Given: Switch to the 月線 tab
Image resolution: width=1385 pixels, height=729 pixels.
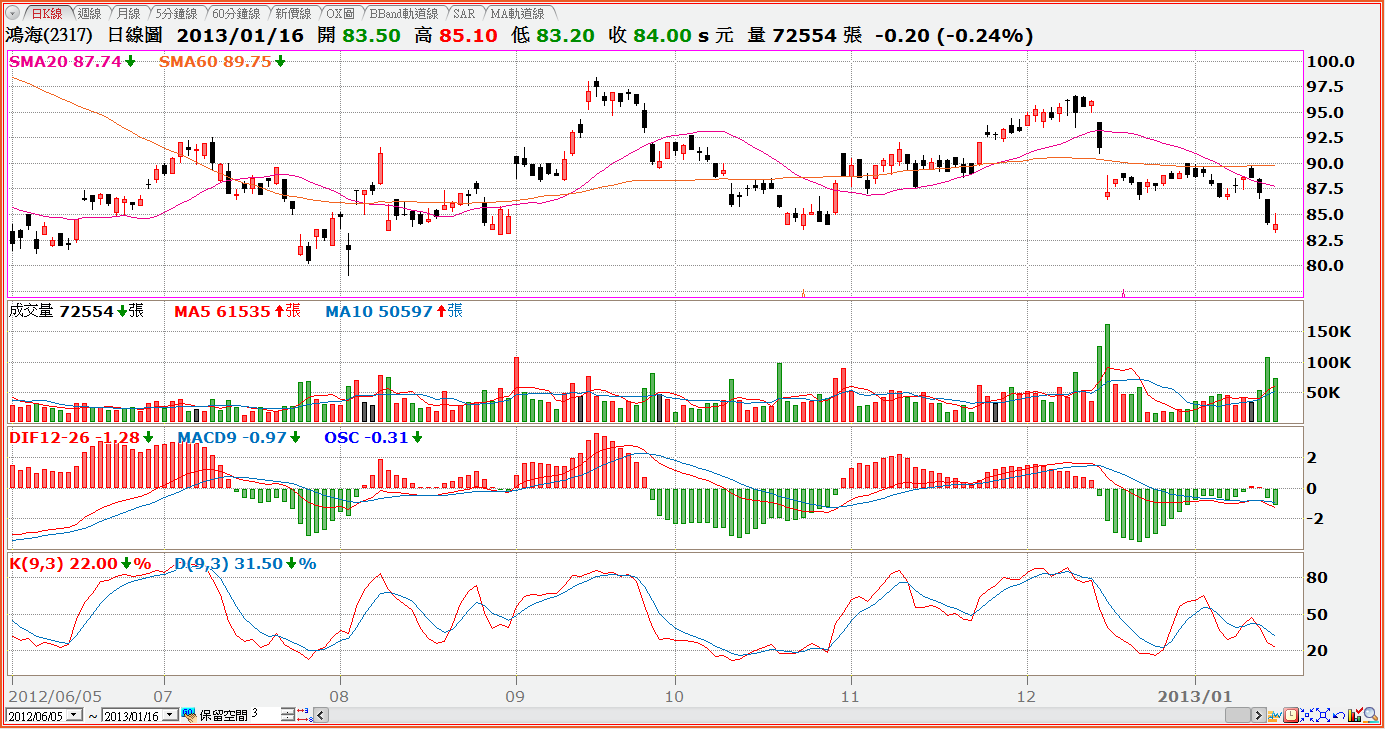Looking at the screenshot, I should [x=128, y=14].
